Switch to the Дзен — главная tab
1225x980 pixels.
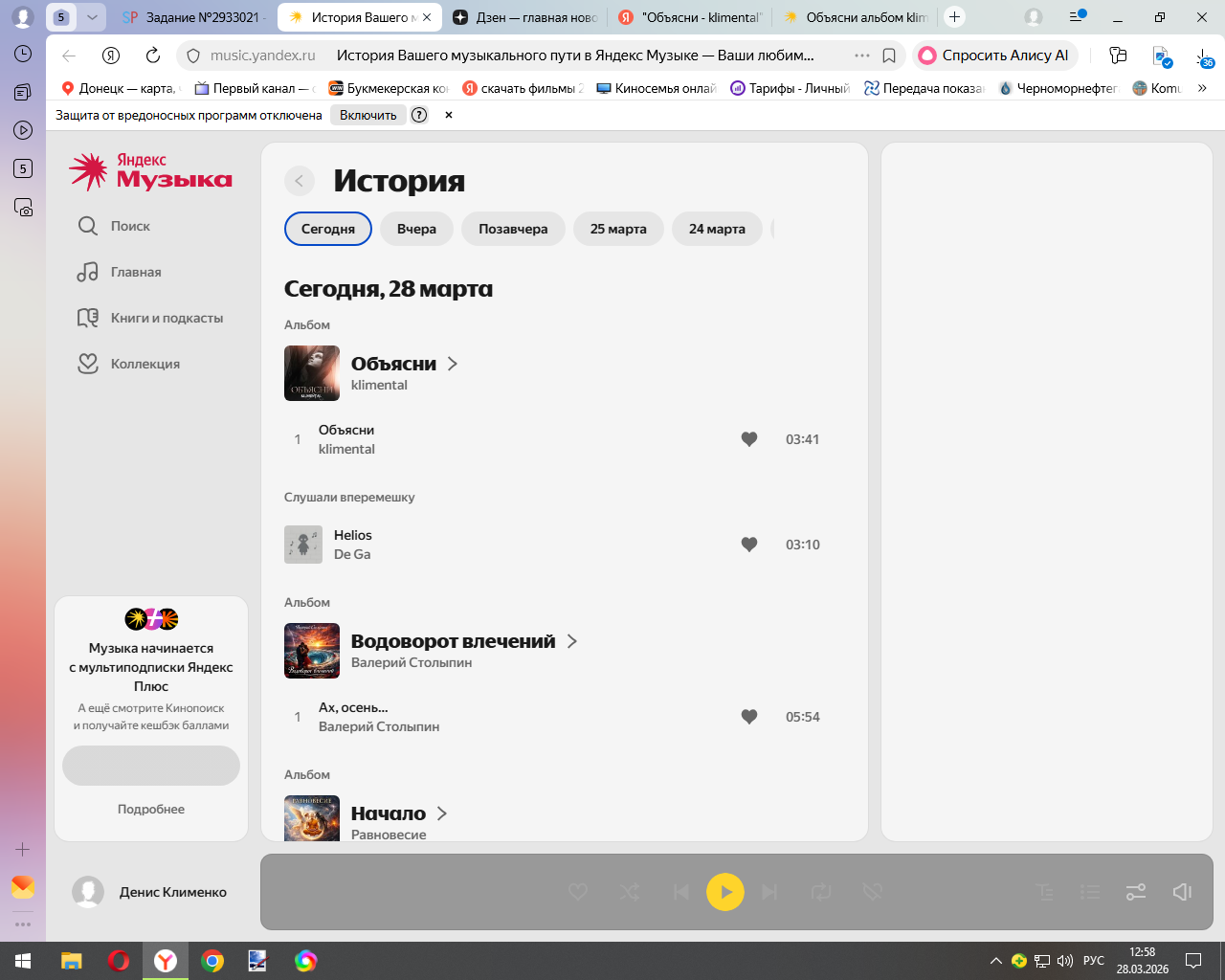coord(524,17)
